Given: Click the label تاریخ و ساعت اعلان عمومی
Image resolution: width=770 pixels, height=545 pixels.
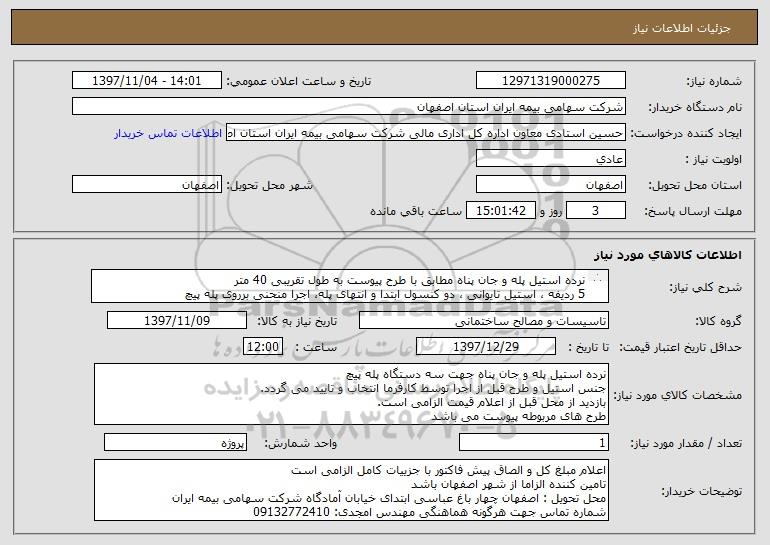Looking at the screenshot, I should [x=299, y=82].
